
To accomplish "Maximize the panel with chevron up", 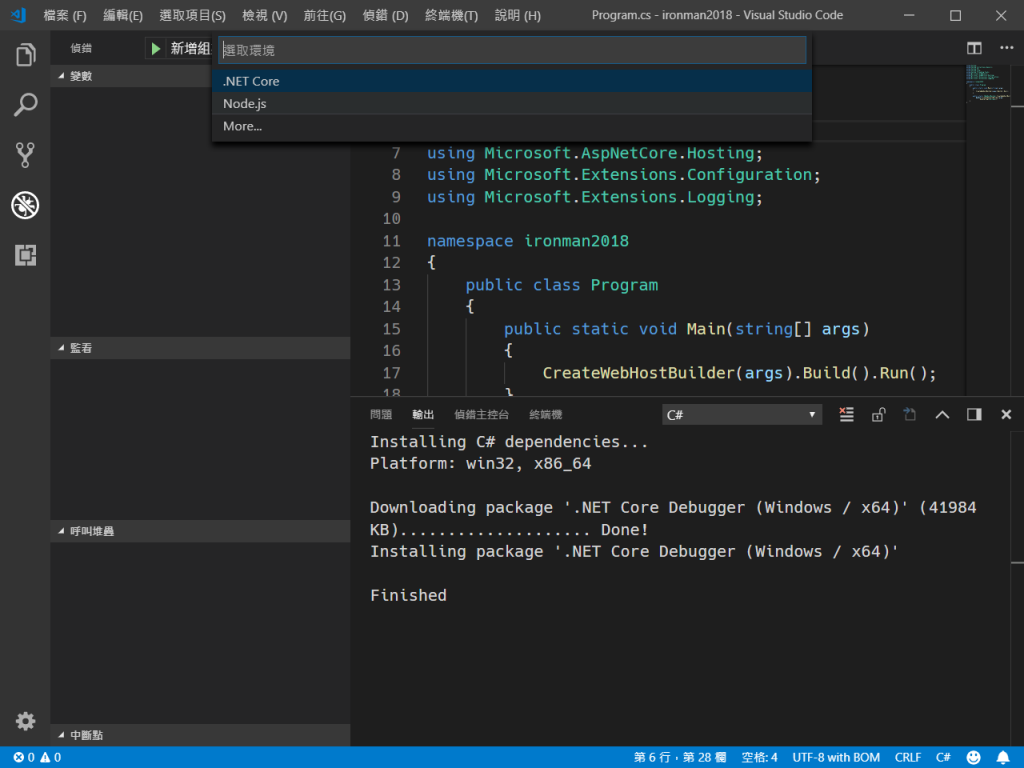I will 942,414.
